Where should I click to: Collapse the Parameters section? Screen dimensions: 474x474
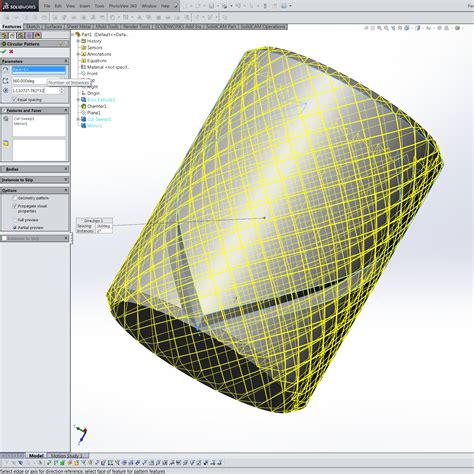(66, 61)
